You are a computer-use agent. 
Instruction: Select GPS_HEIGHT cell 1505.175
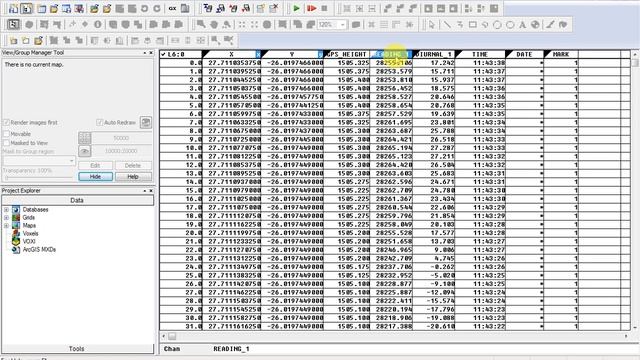tap(347, 267)
